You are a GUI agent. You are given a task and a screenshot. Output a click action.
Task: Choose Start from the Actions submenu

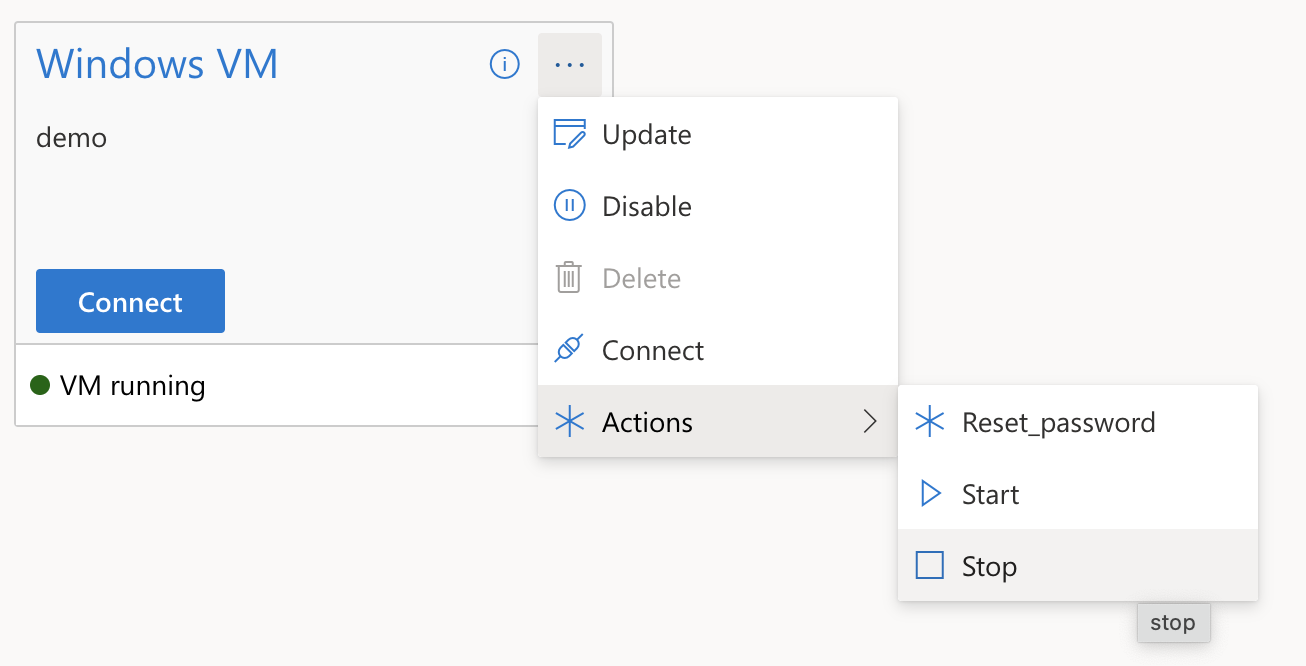pos(990,494)
